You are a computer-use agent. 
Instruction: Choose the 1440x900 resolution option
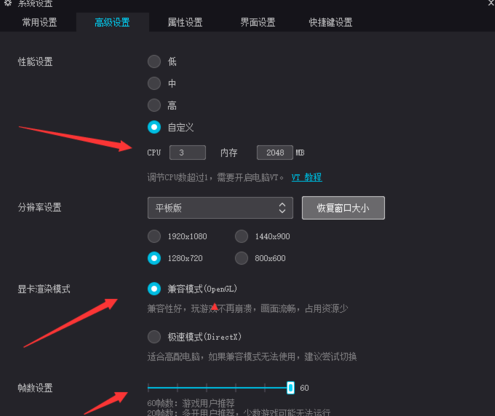(x=241, y=236)
